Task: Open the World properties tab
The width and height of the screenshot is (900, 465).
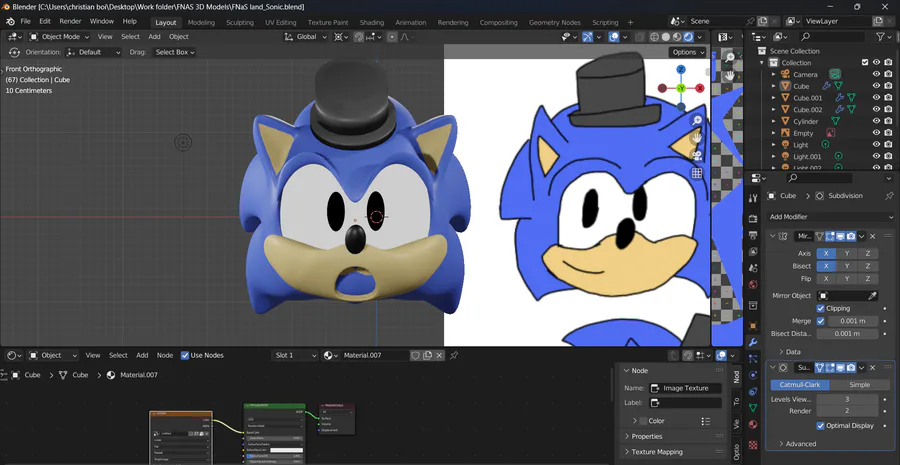Action: click(x=753, y=285)
